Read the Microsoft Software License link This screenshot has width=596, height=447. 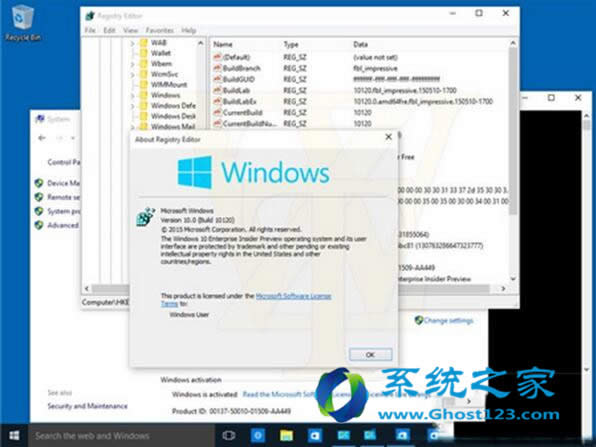[336, 395]
